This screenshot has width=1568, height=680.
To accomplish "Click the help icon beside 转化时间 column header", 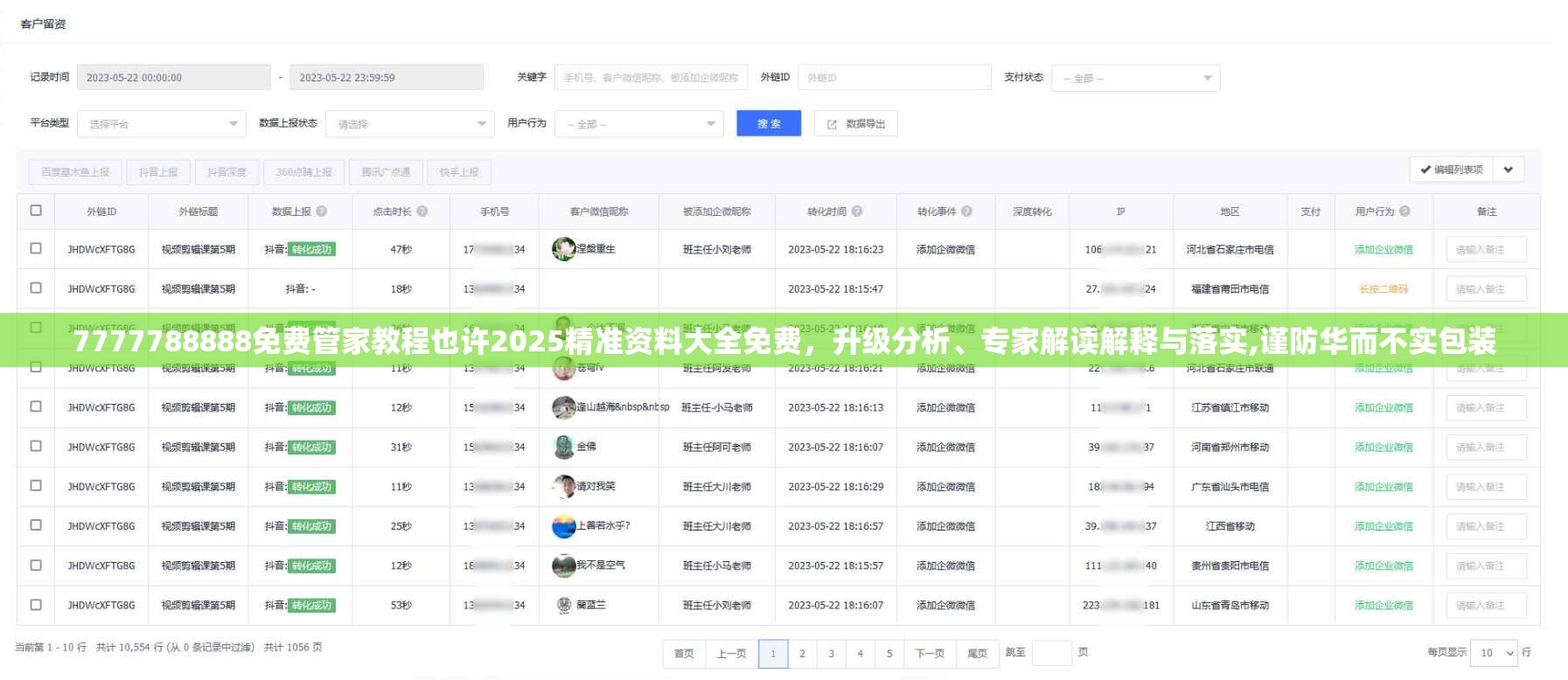I will point(857,212).
